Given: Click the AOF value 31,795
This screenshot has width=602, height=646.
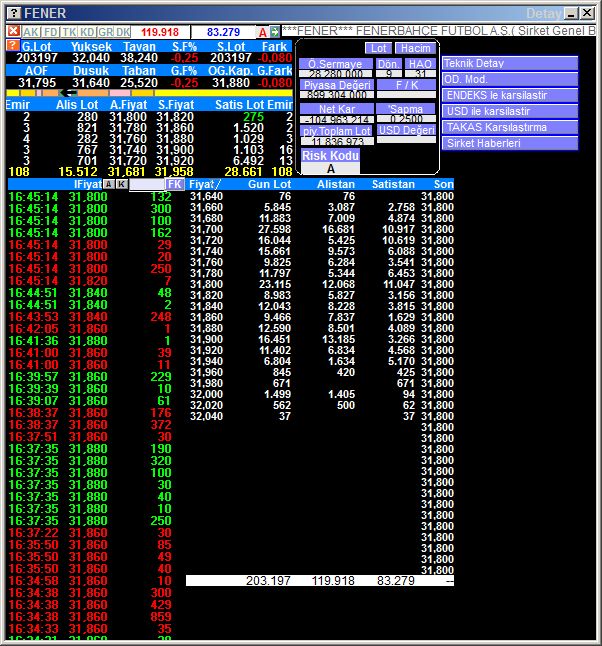Looking at the screenshot, I should (x=37, y=83).
